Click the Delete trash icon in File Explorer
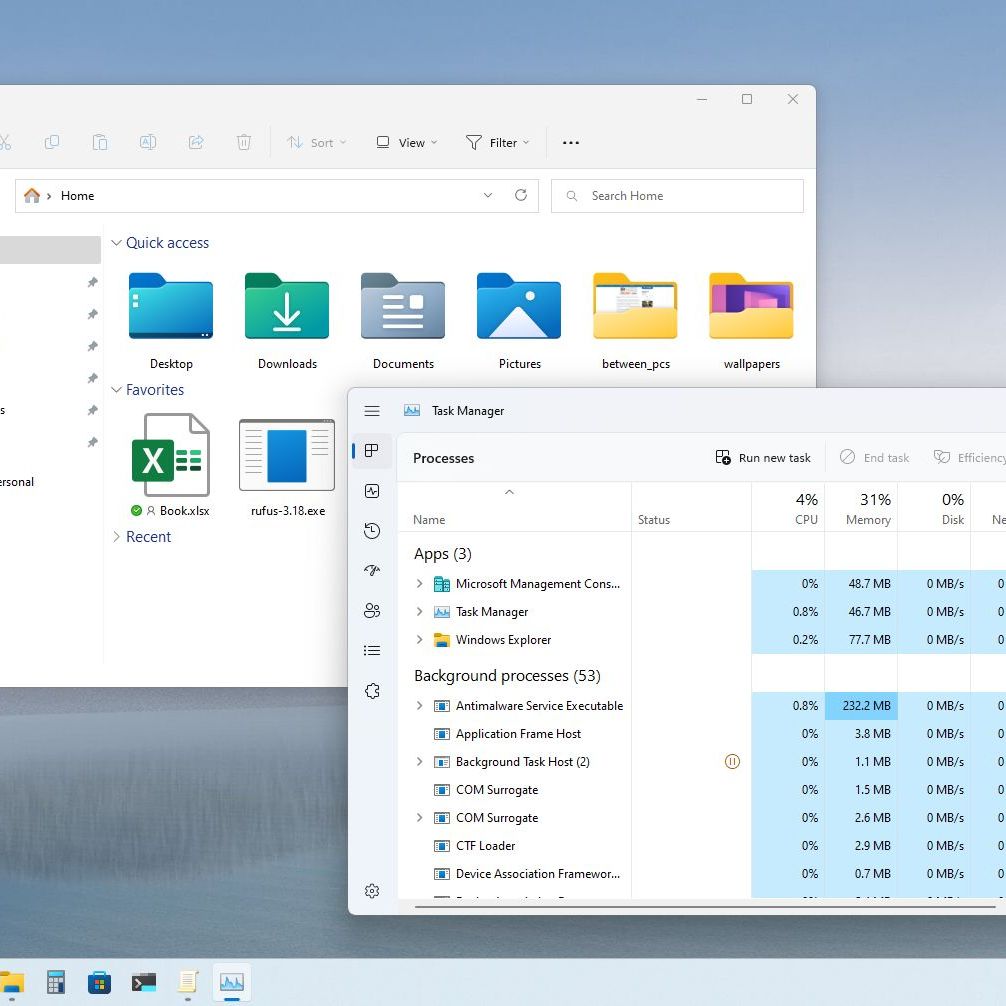1006x1006 pixels. (244, 142)
